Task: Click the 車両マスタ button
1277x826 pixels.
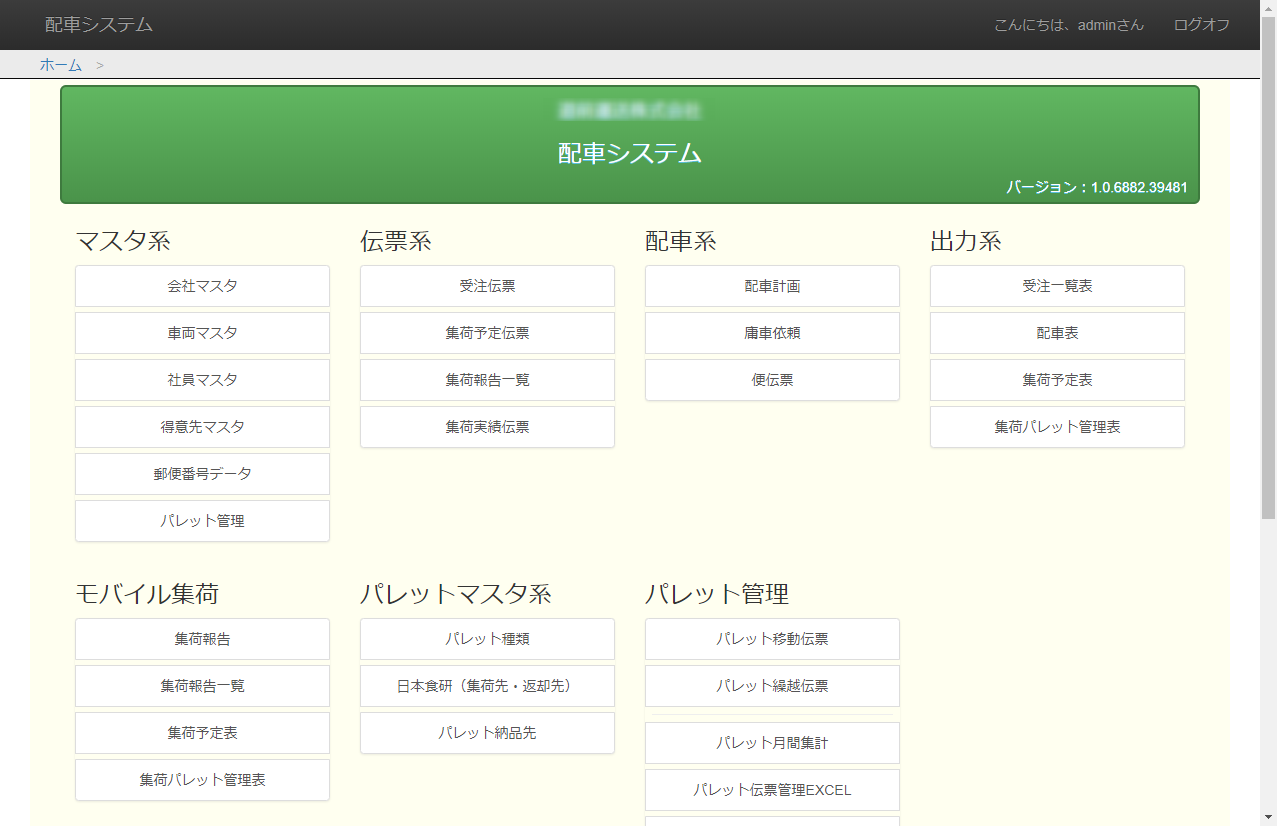Action: pyautogui.click(x=202, y=333)
